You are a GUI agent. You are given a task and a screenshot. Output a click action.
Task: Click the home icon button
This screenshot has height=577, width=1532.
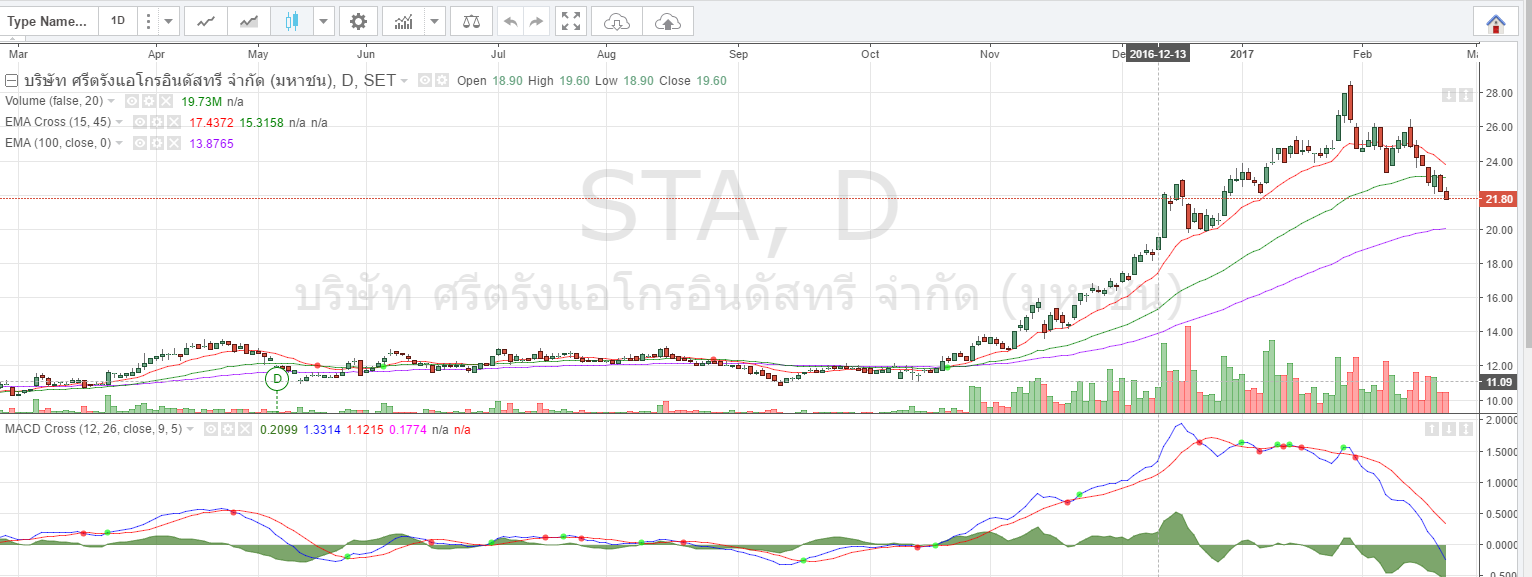[x=1495, y=21]
